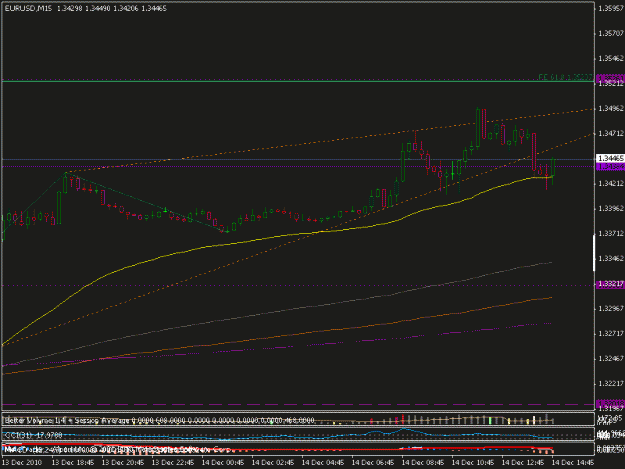Click the 14 Dec 08:45 time label
This screenshot has height=469, width=625.
pyautogui.click(x=423, y=463)
